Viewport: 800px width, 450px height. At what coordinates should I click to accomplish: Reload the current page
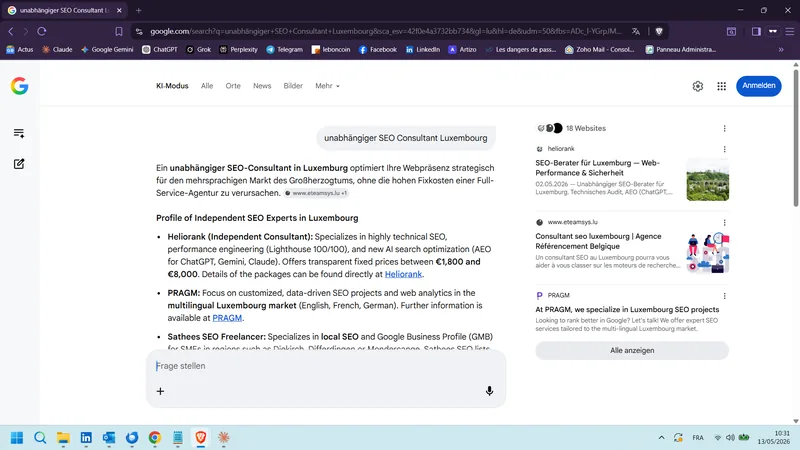click(x=42, y=31)
